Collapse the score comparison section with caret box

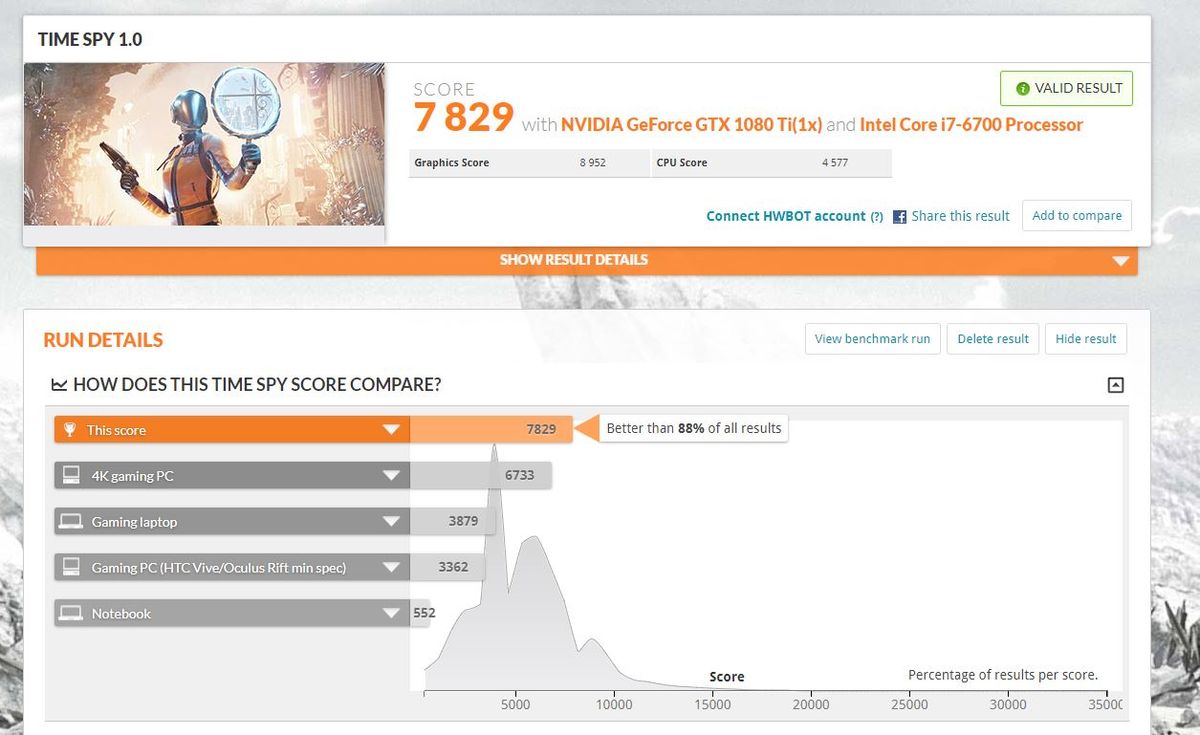coord(1116,385)
